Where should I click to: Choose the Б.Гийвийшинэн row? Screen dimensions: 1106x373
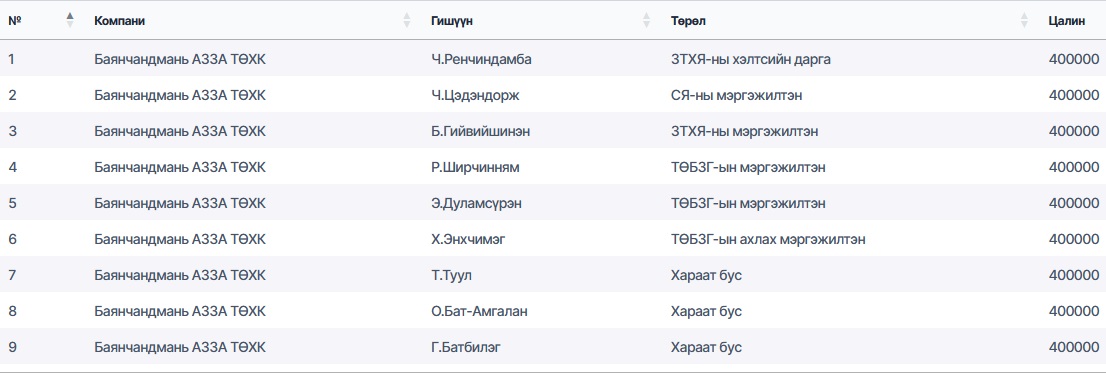tap(553, 131)
